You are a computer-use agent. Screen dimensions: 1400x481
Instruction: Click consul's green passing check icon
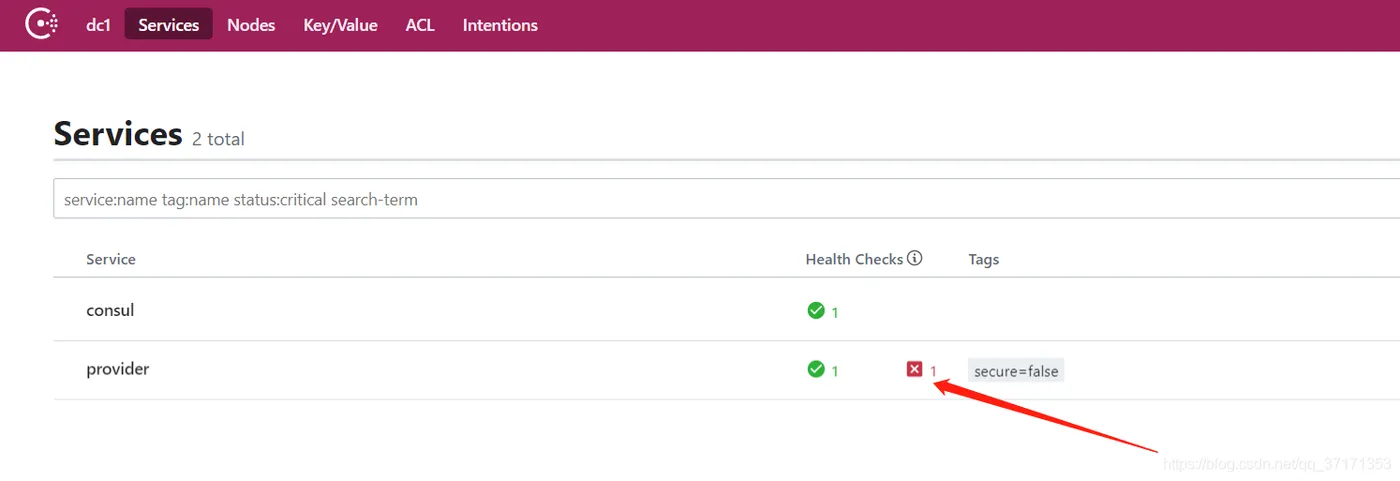pyautogui.click(x=816, y=311)
